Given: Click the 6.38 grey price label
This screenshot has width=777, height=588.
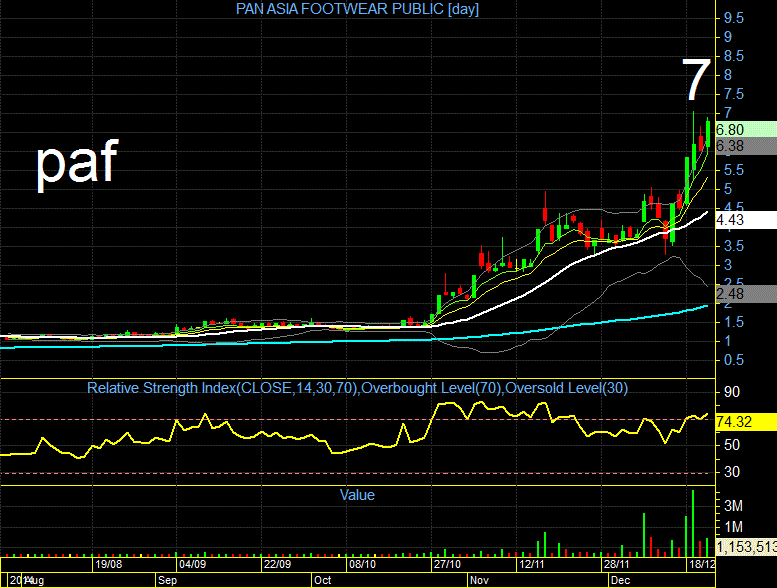Looking at the screenshot, I should point(746,146).
